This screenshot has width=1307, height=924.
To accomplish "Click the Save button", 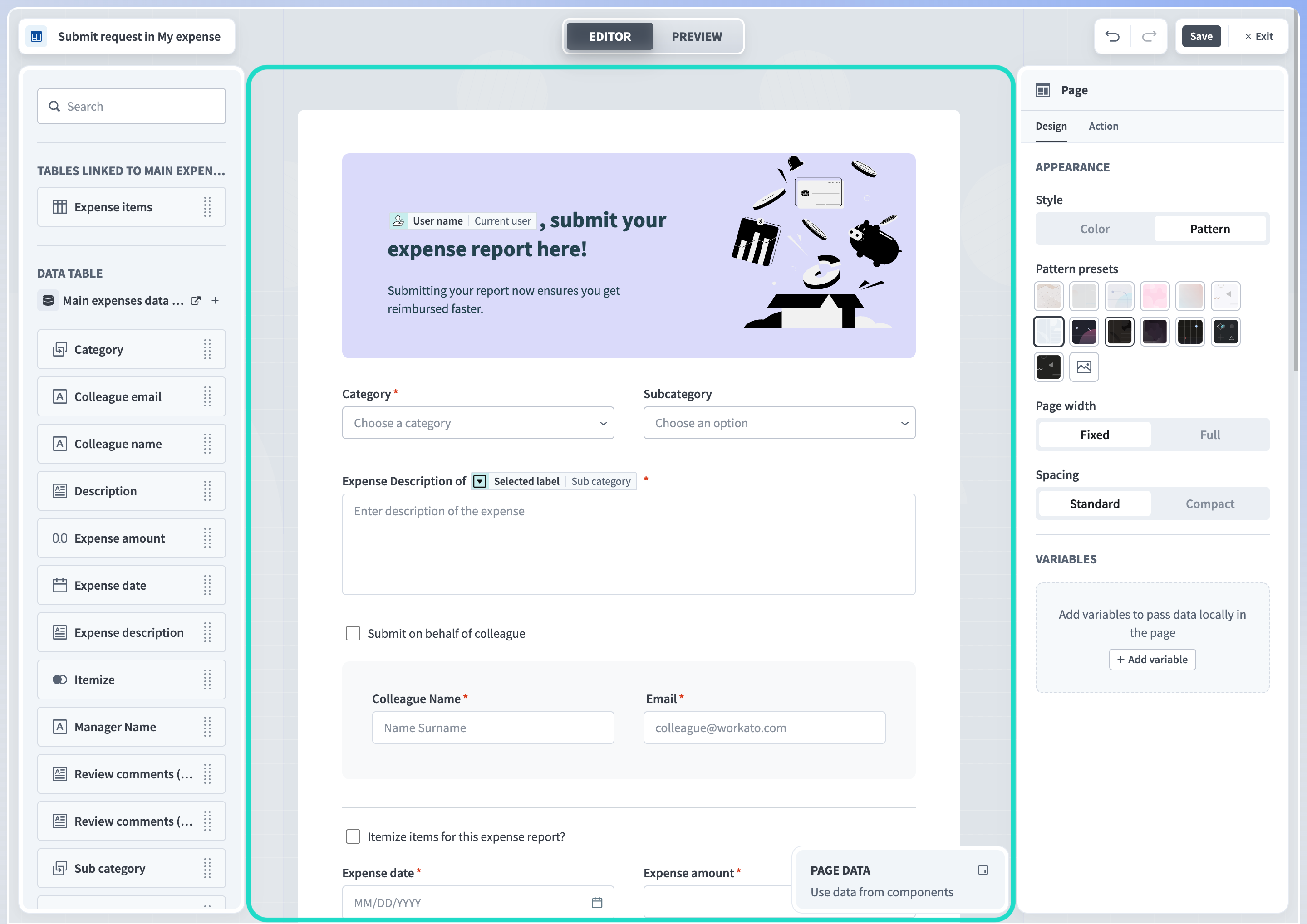I will [1201, 36].
